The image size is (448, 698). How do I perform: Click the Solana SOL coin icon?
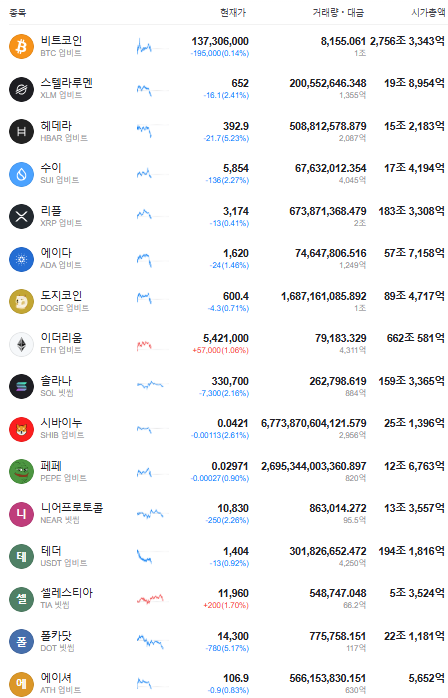click(x=21, y=386)
